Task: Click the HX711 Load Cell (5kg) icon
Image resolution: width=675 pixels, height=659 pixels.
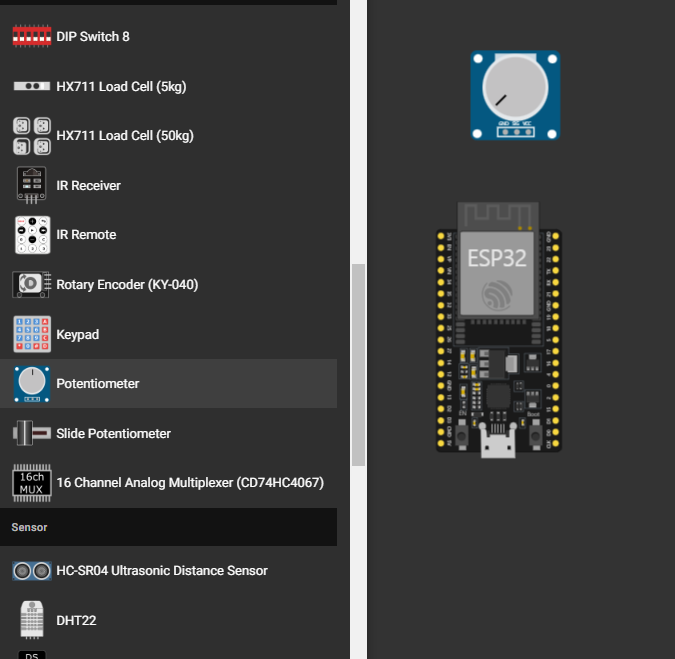Action: pyautogui.click(x=32, y=86)
